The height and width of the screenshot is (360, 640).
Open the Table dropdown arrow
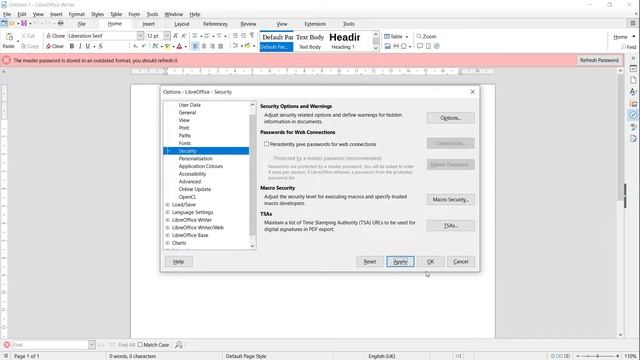tap(407, 36)
